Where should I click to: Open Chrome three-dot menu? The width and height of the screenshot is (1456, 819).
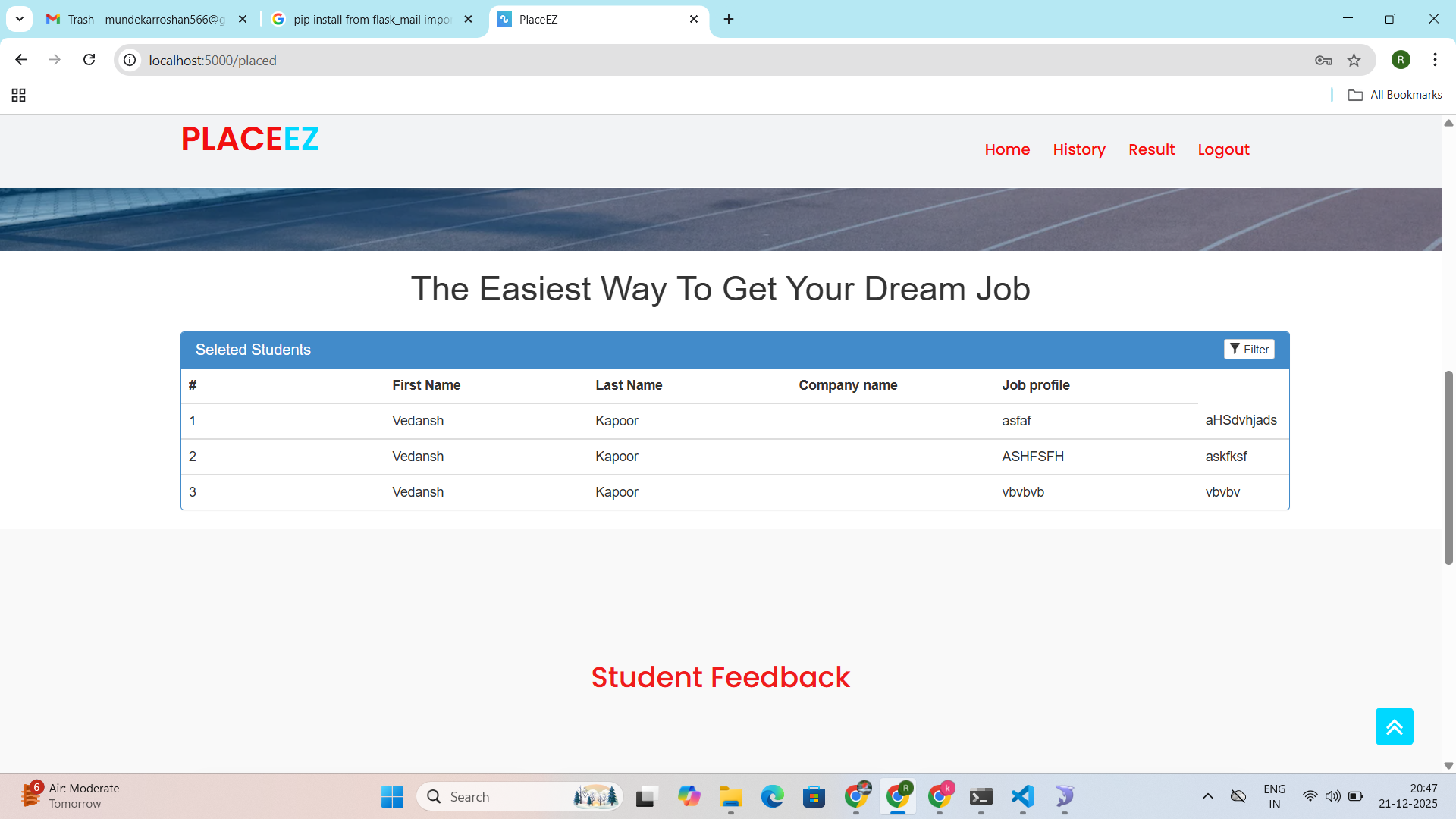[1434, 60]
